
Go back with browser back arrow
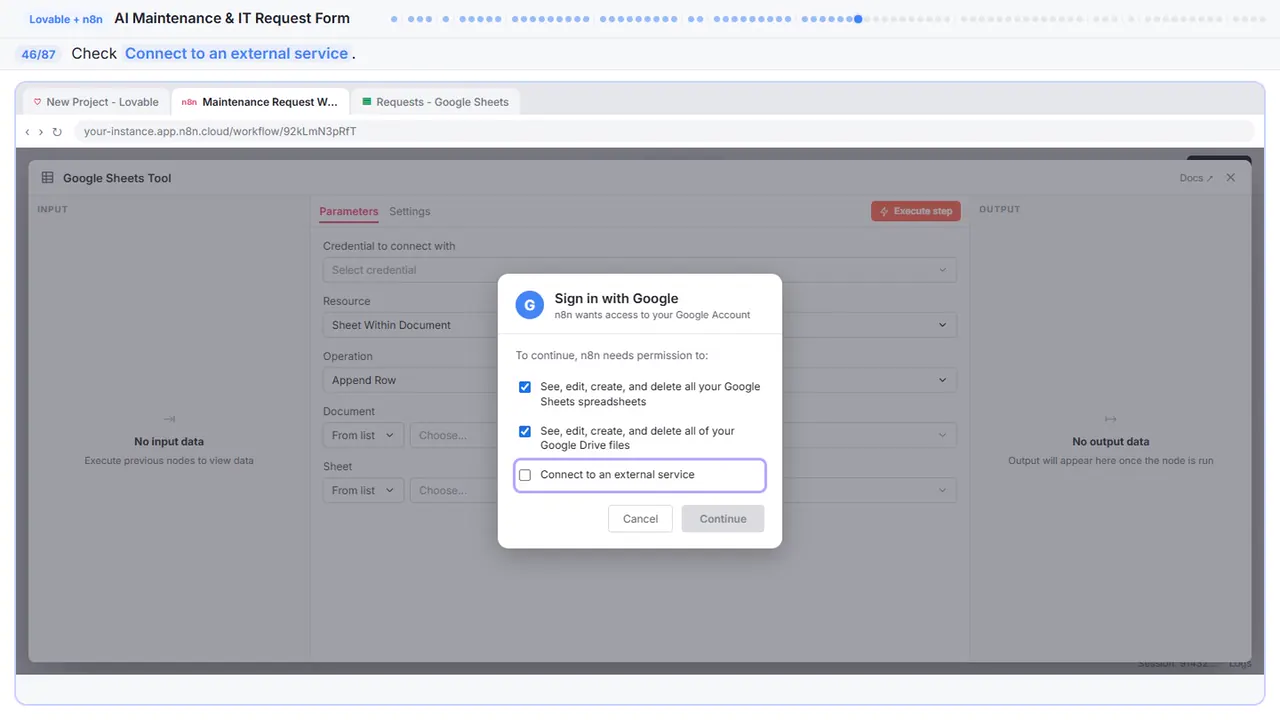(27, 131)
